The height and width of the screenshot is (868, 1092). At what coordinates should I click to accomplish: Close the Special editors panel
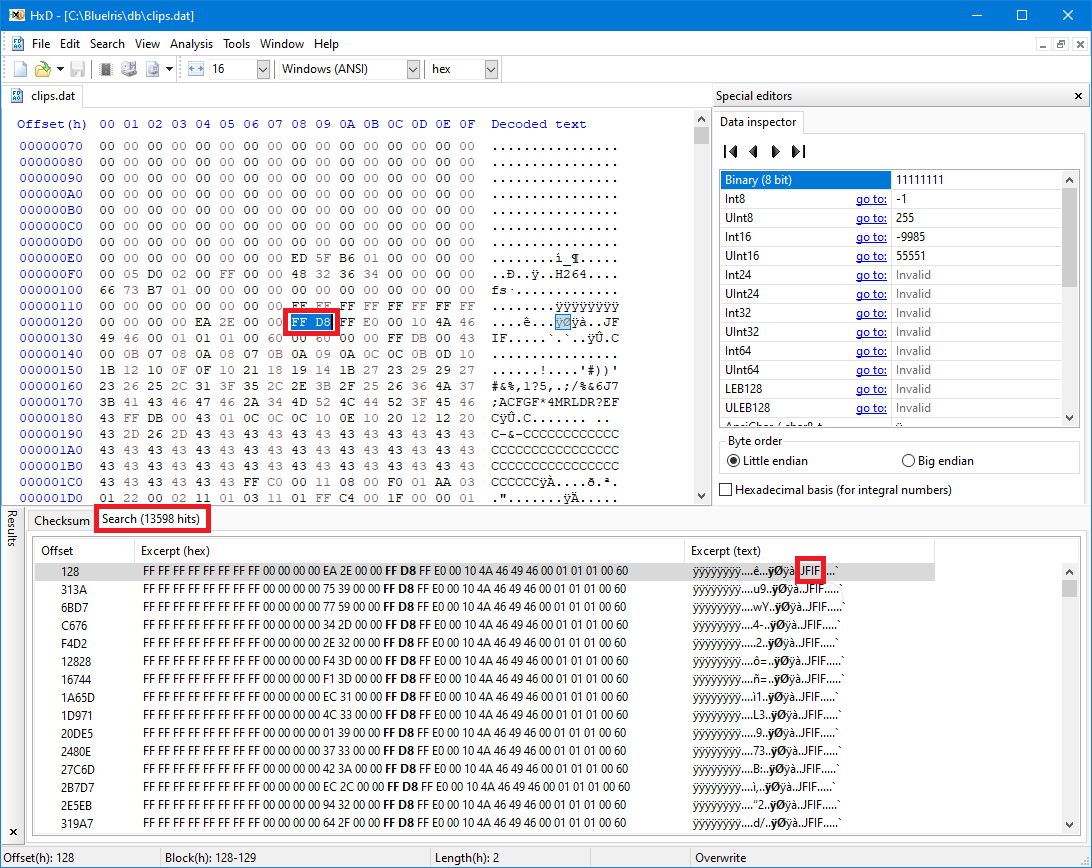pyautogui.click(x=1078, y=96)
